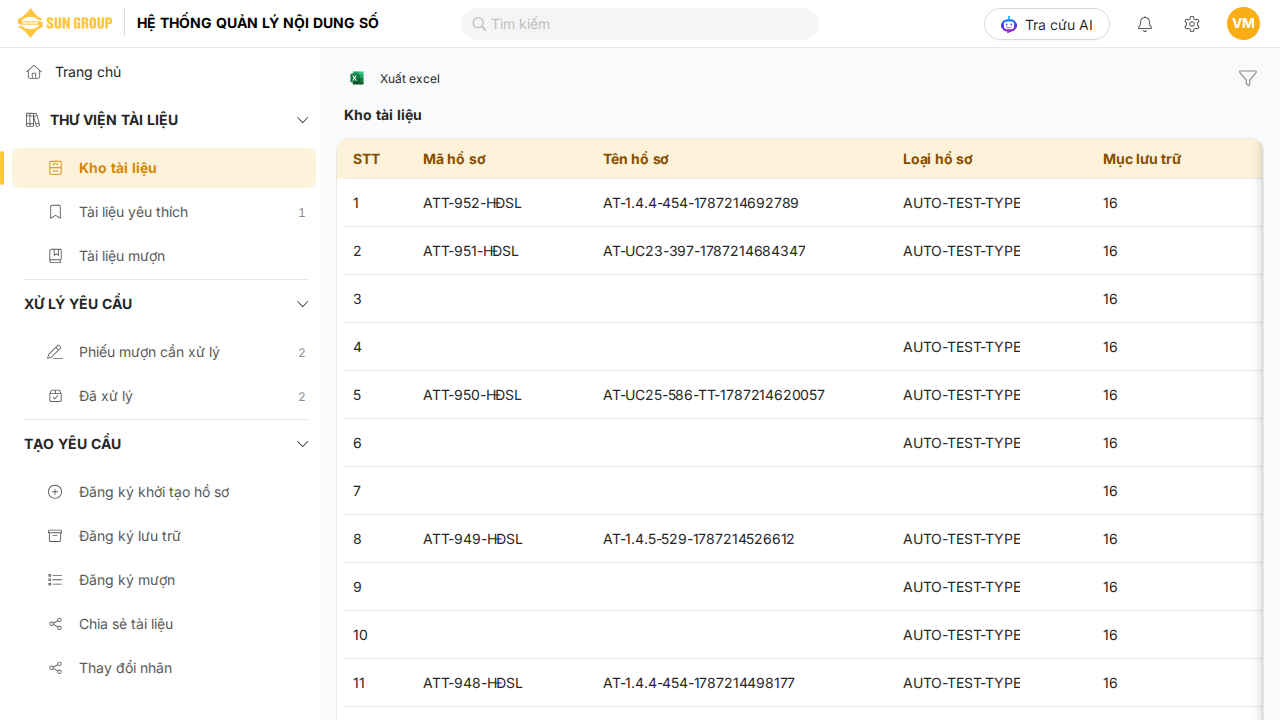Open settings gear in header

click(x=1192, y=24)
